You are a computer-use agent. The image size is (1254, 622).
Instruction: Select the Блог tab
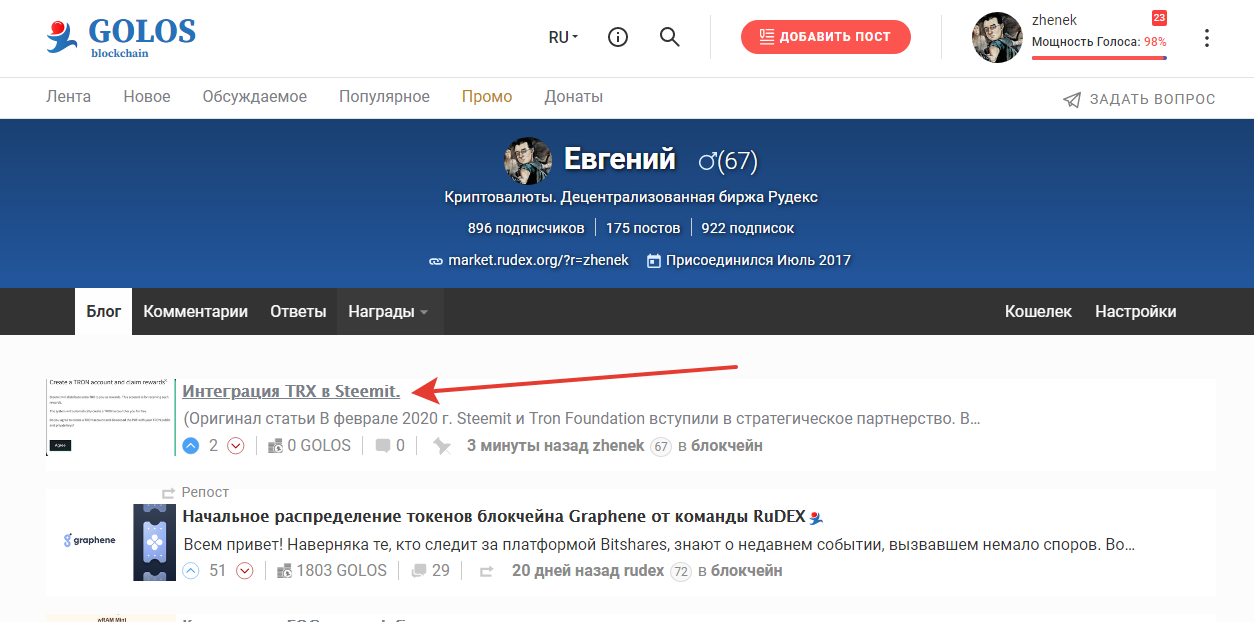pos(103,311)
